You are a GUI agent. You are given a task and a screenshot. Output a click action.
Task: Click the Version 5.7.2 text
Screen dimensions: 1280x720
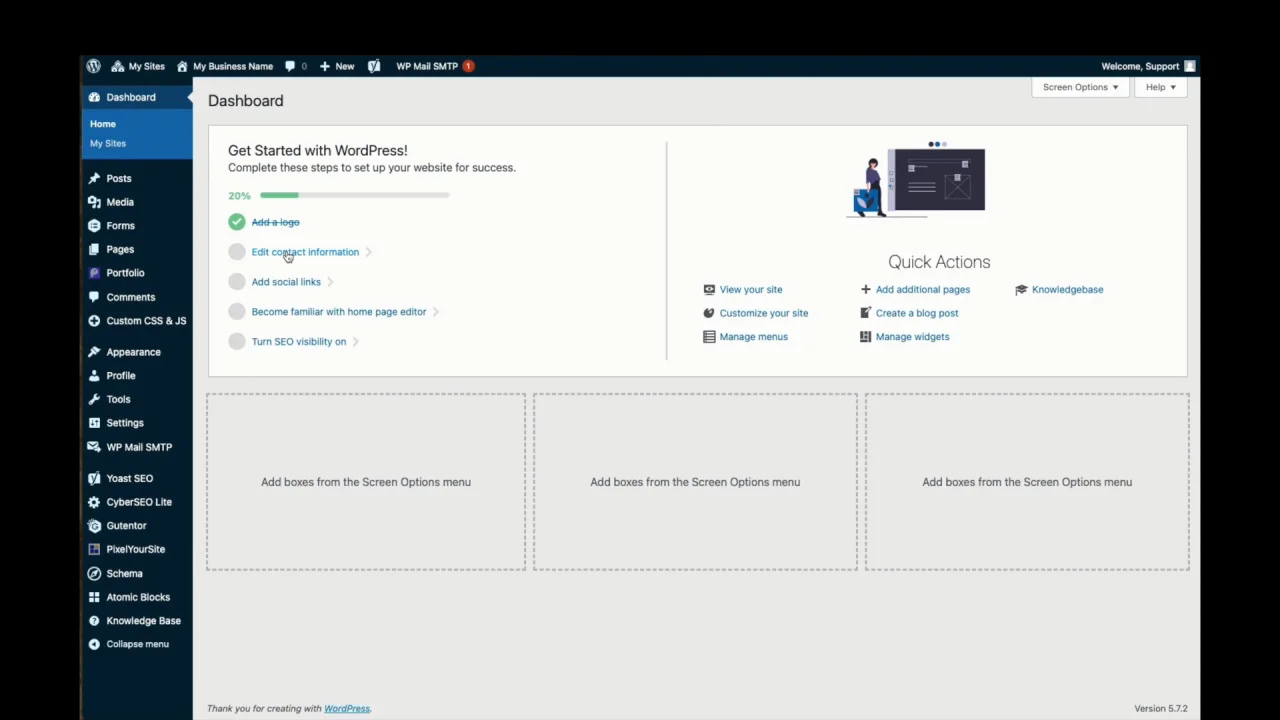click(x=1161, y=709)
